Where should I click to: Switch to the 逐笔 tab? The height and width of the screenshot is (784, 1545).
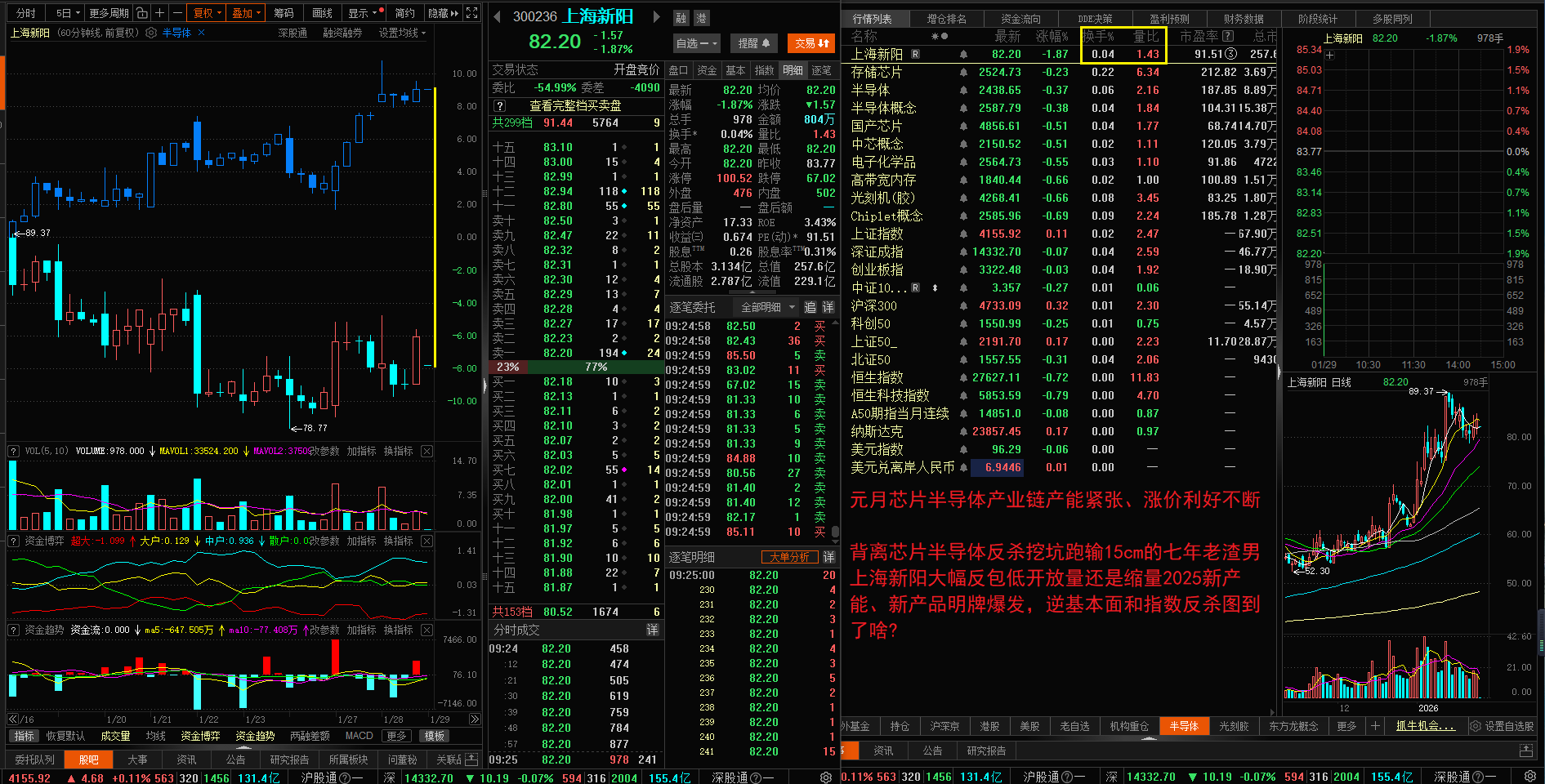pos(821,70)
